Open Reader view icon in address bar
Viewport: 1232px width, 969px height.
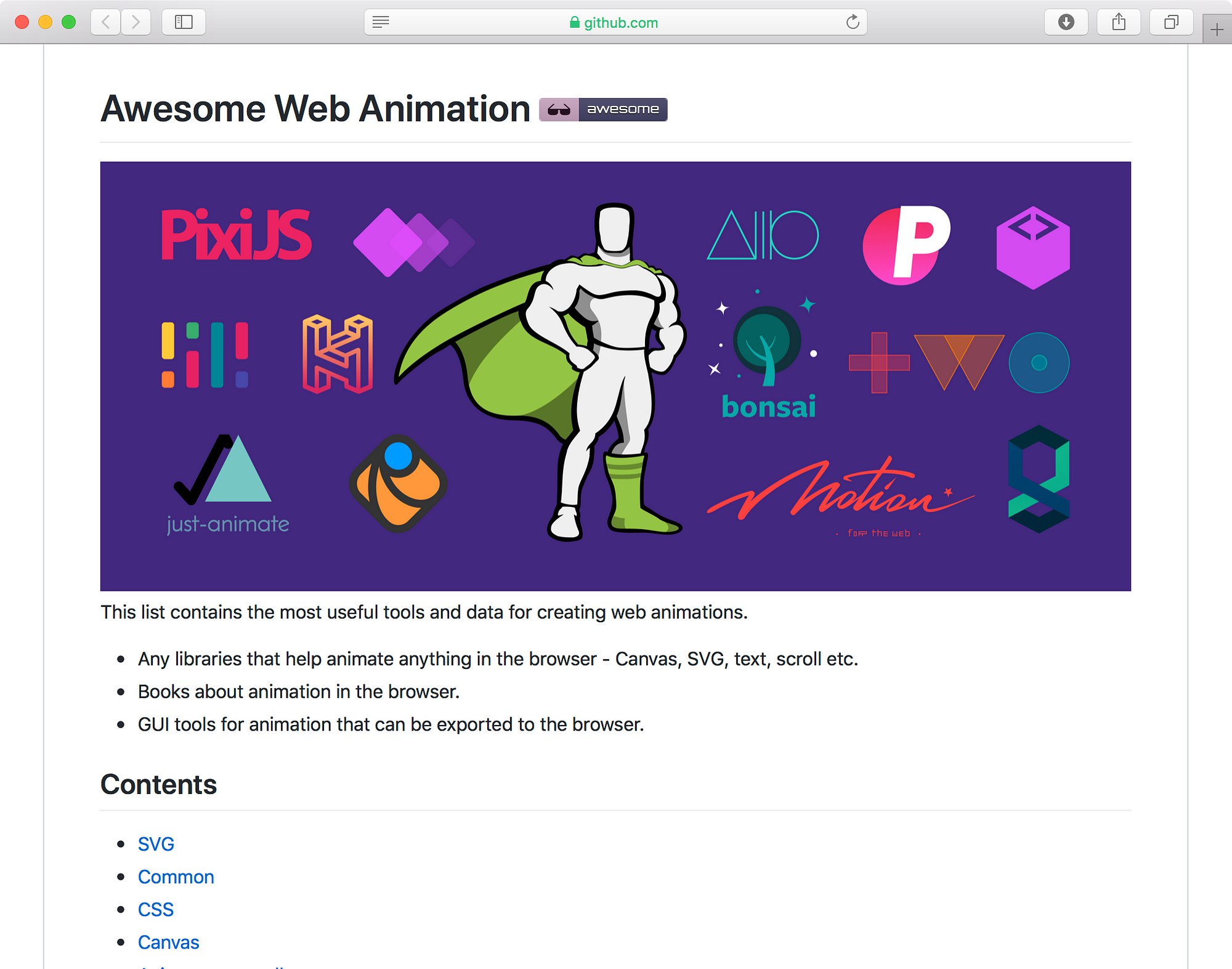click(381, 22)
